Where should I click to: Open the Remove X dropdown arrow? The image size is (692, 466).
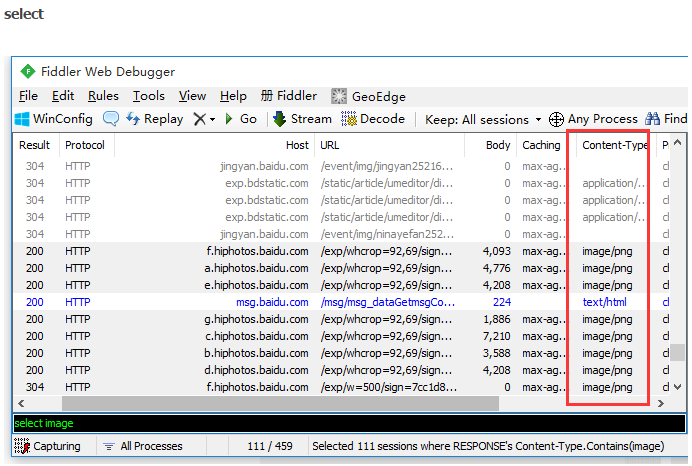click(212, 120)
